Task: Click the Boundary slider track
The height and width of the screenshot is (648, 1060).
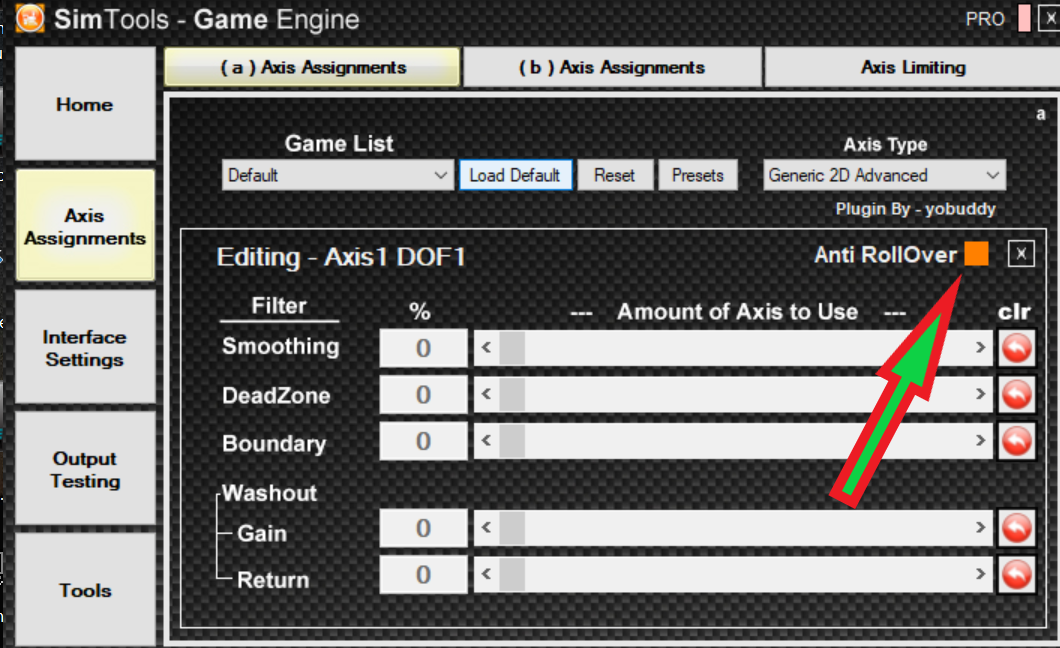Action: pos(733,441)
